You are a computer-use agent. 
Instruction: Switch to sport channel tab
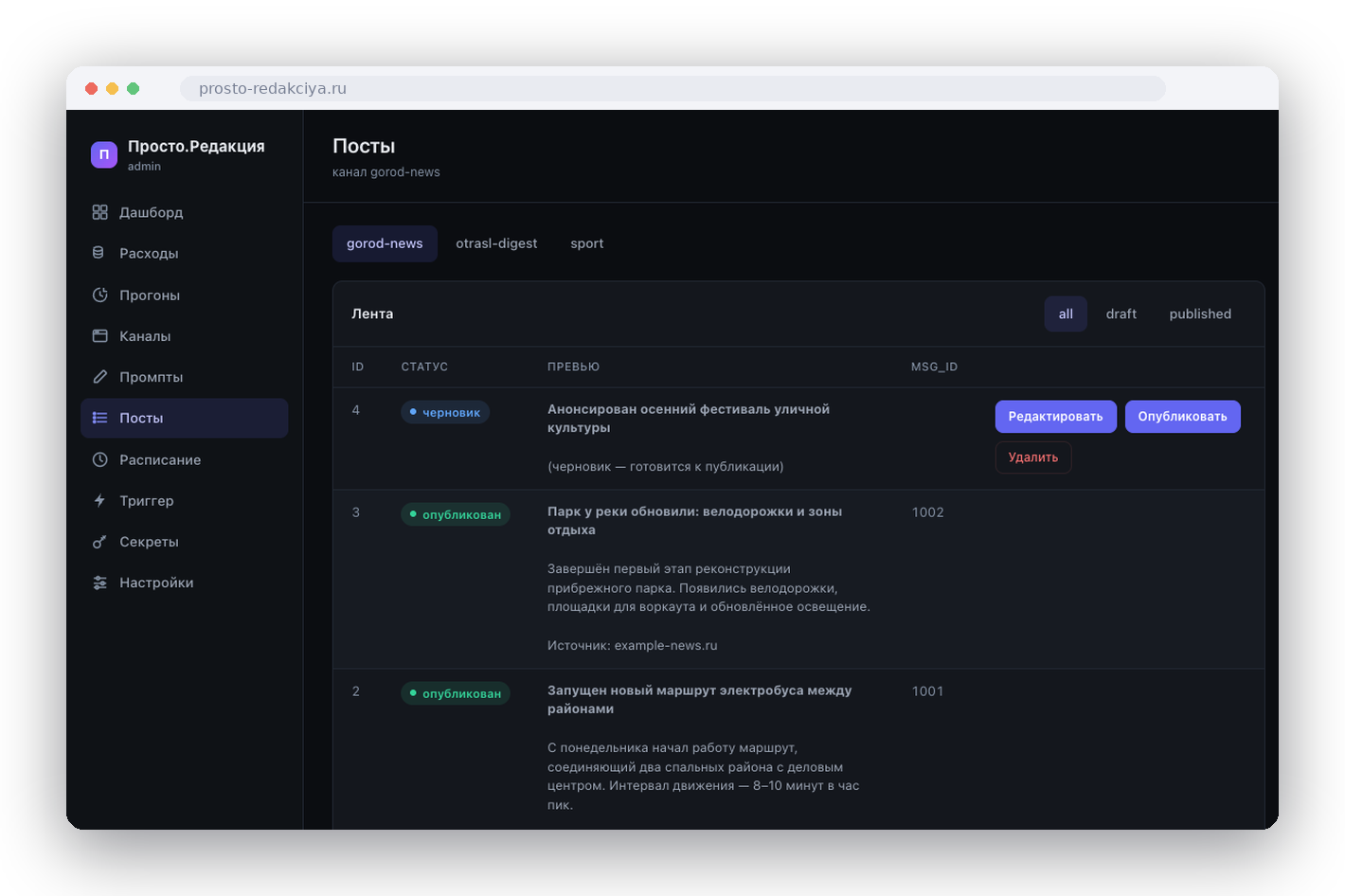pyautogui.click(x=587, y=243)
